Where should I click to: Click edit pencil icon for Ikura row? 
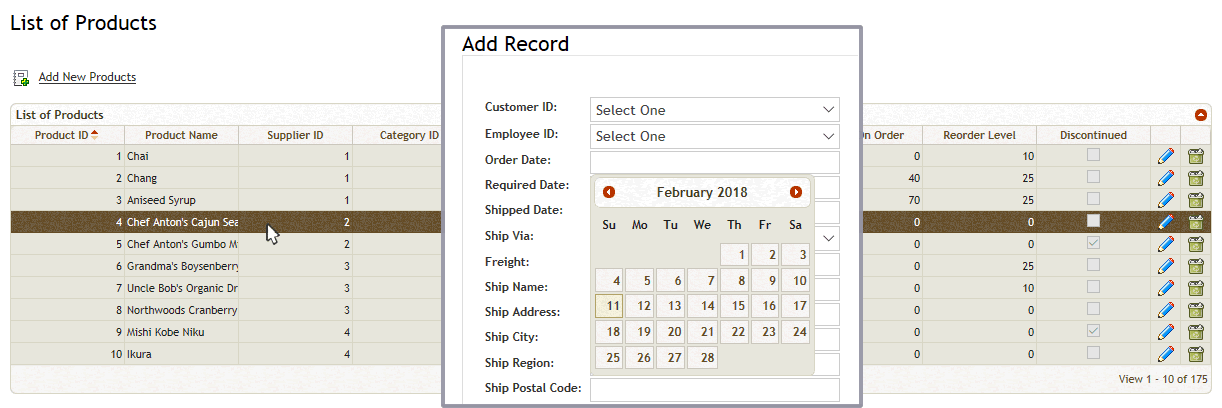1165,354
